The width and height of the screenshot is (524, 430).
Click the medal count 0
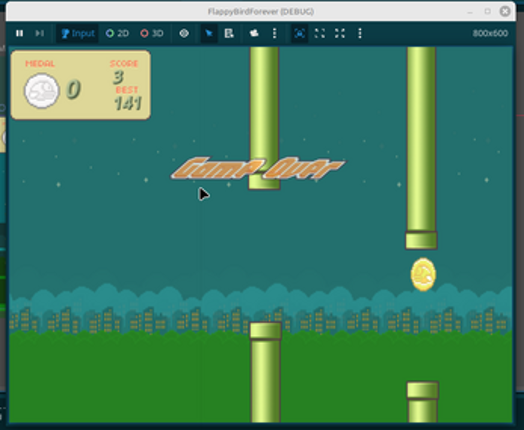coord(74,90)
